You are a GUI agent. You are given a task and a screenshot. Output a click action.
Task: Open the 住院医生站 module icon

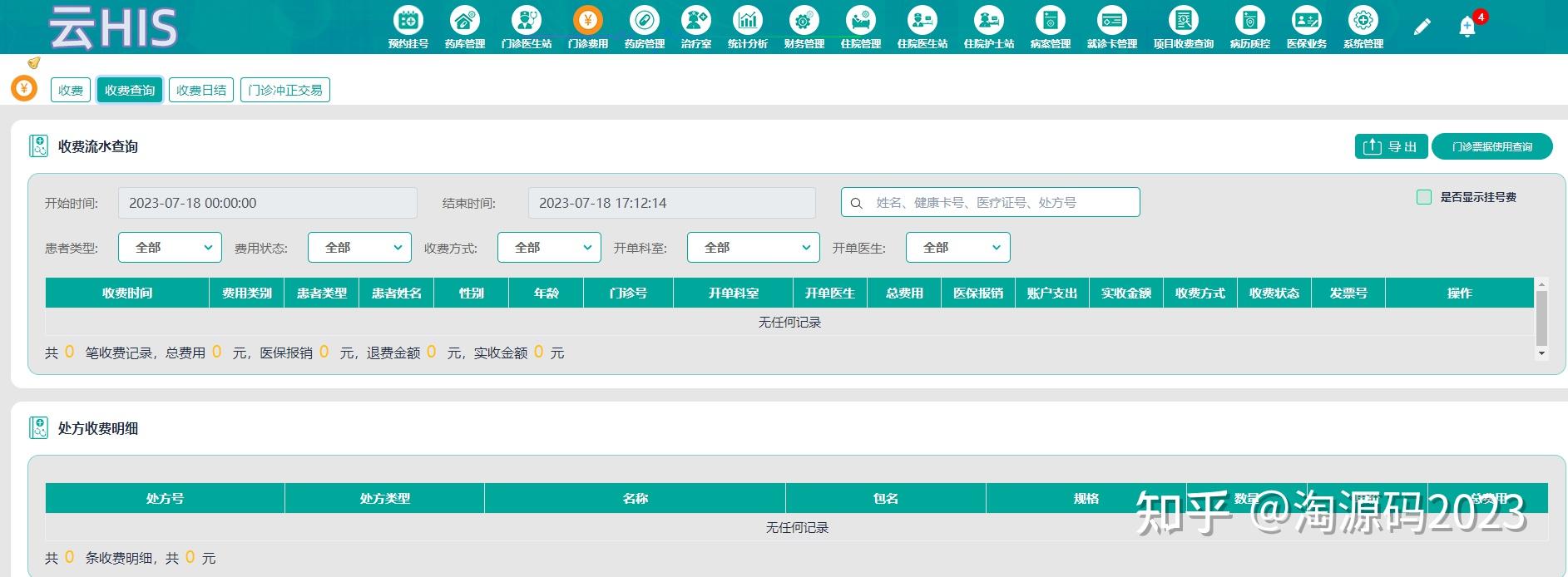922,20
